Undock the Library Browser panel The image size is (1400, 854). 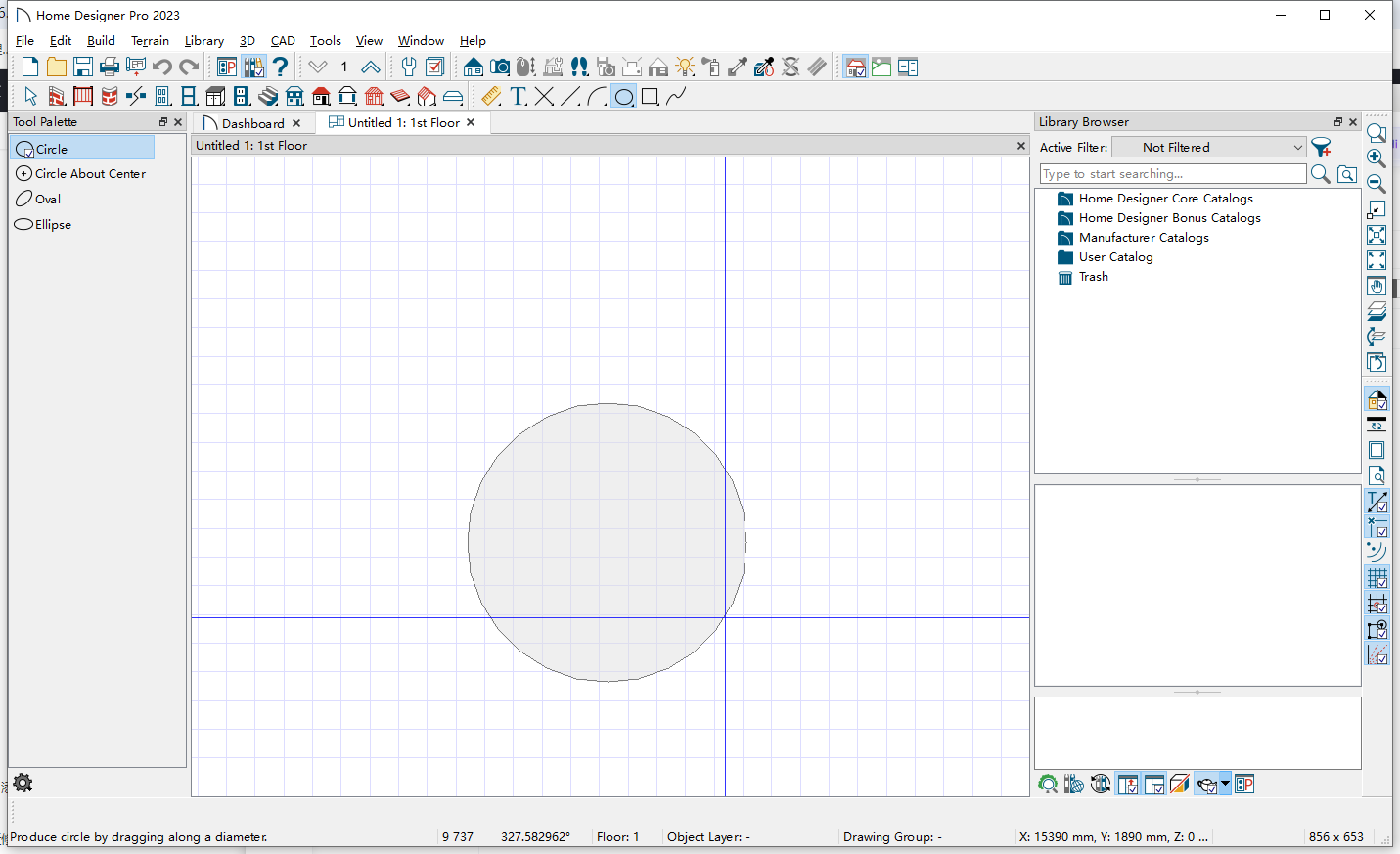click(x=1338, y=122)
